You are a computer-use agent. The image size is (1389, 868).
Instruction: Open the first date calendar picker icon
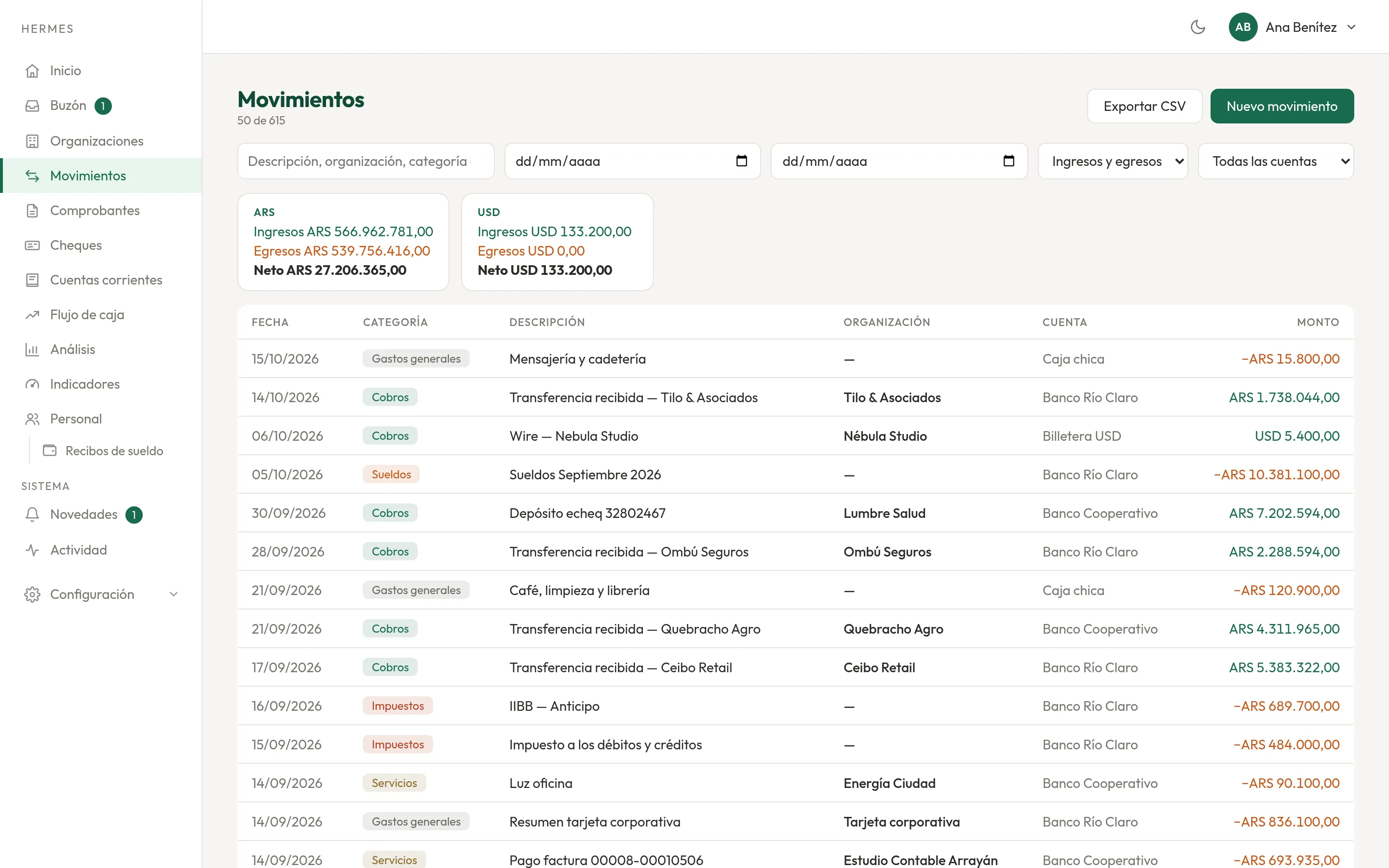point(742,161)
